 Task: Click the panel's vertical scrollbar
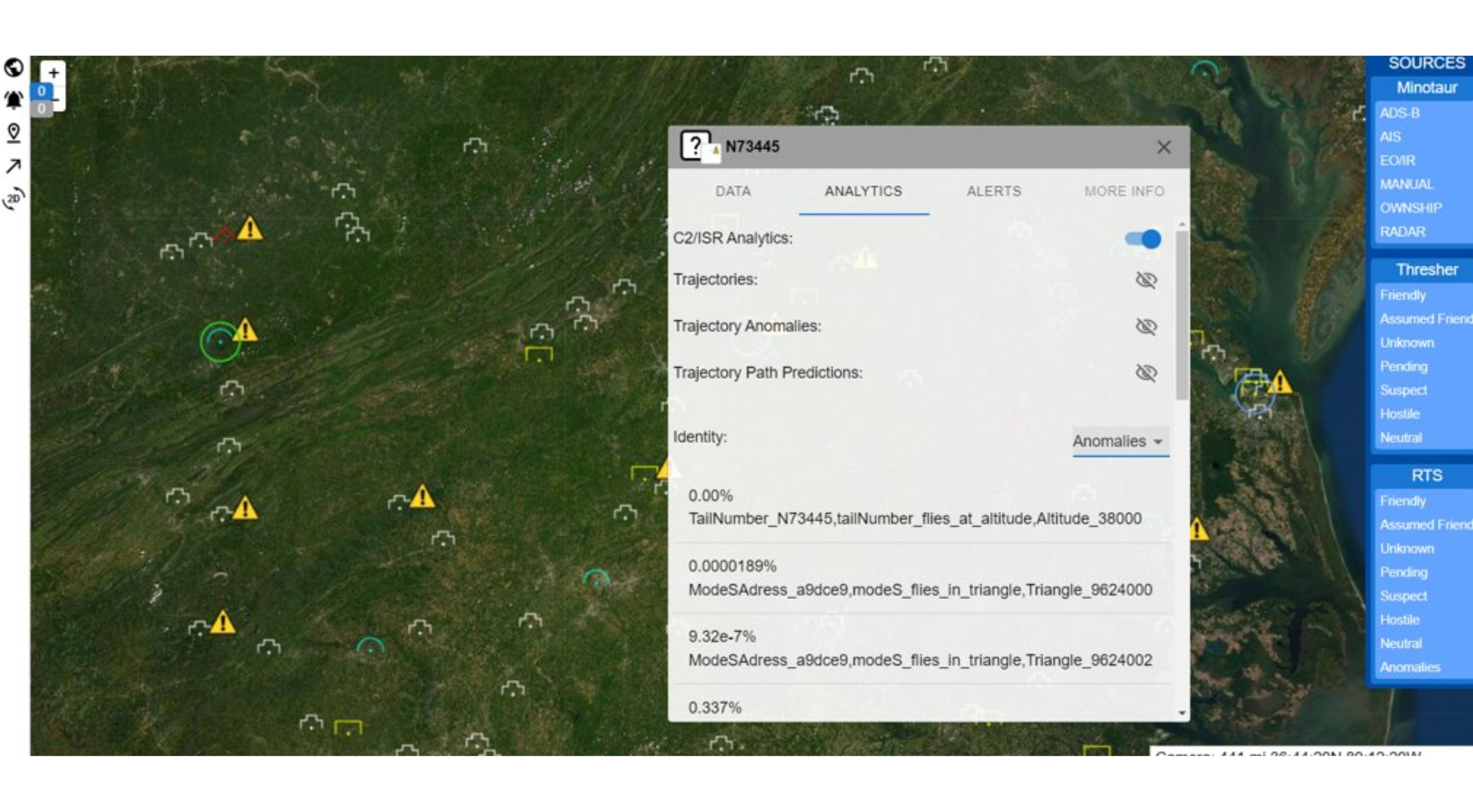[x=1181, y=315]
